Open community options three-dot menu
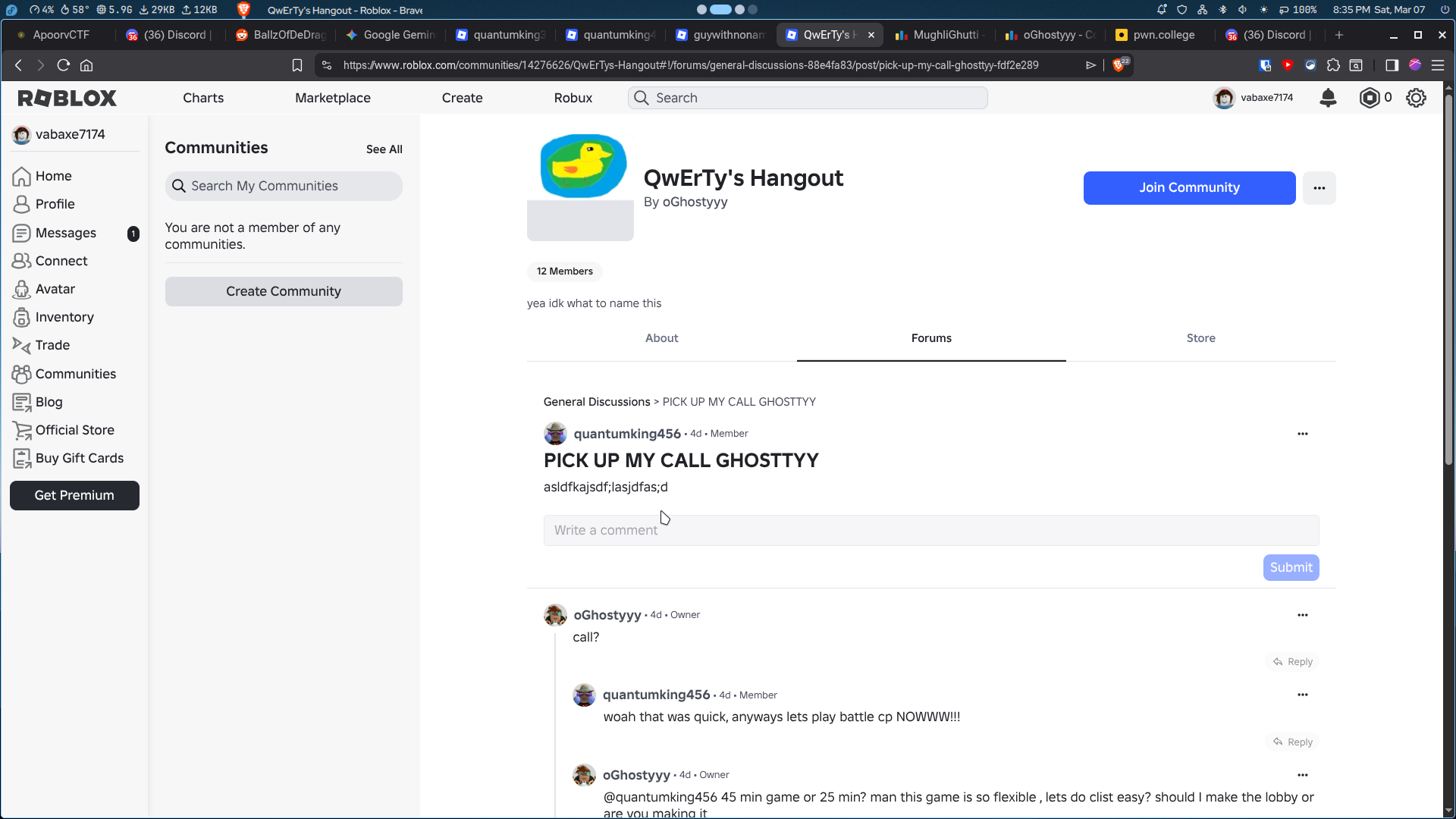Image resolution: width=1456 pixels, height=819 pixels. 1319,188
